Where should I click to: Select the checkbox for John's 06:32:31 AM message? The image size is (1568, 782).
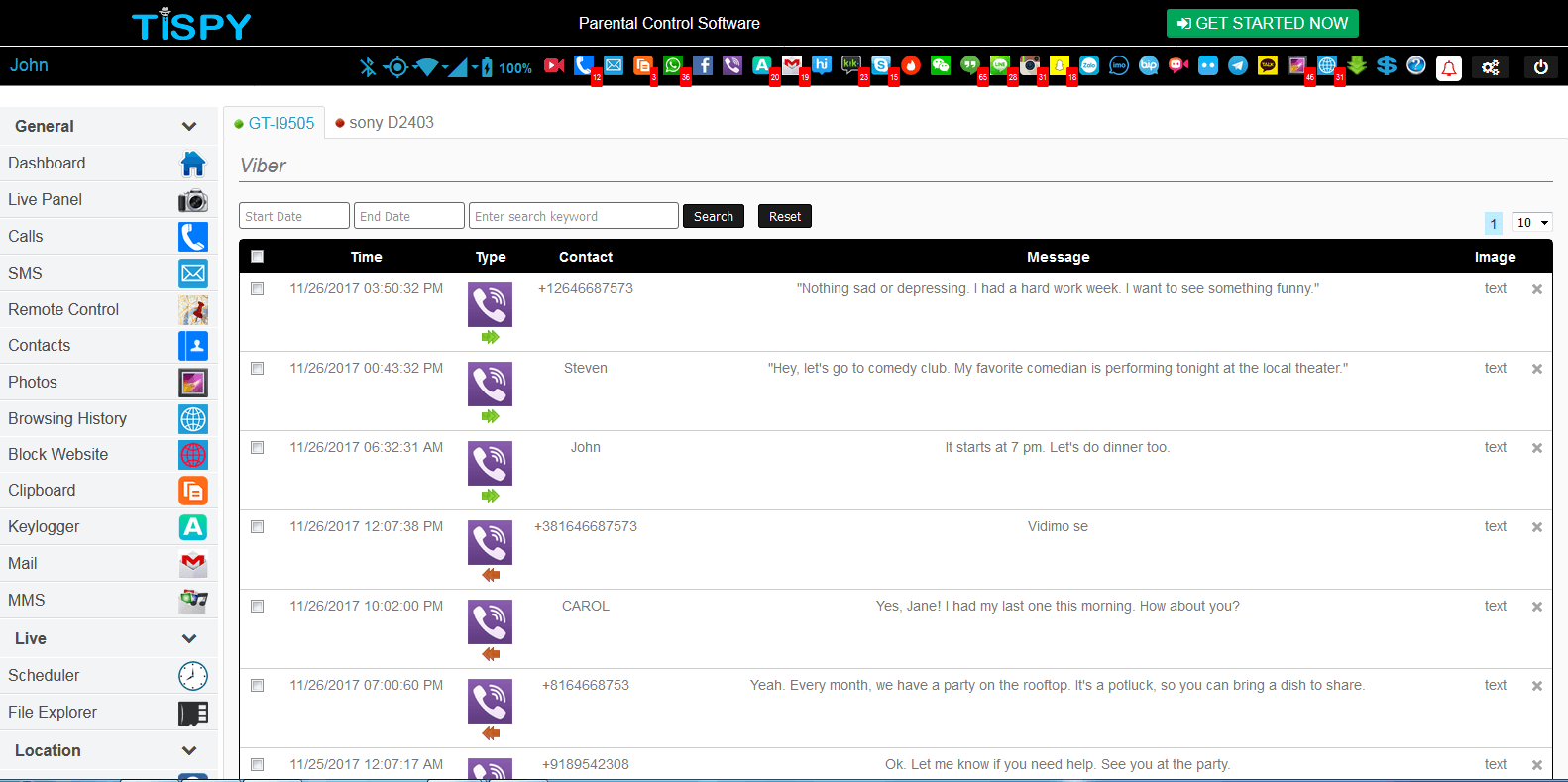pos(258,448)
